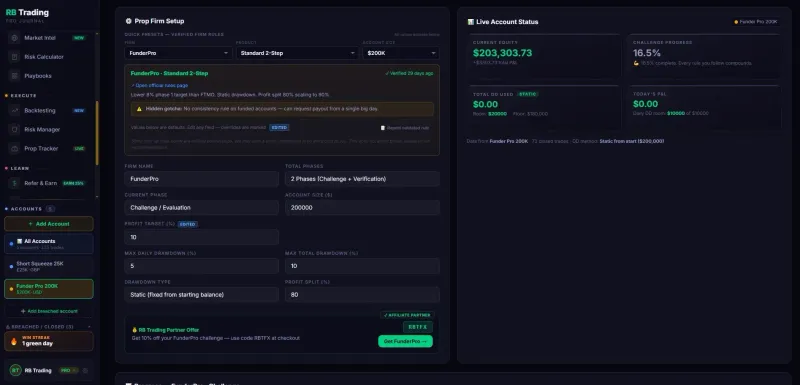Click the Firm Name input field
The image size is (800, 385).
click(202, 179)
